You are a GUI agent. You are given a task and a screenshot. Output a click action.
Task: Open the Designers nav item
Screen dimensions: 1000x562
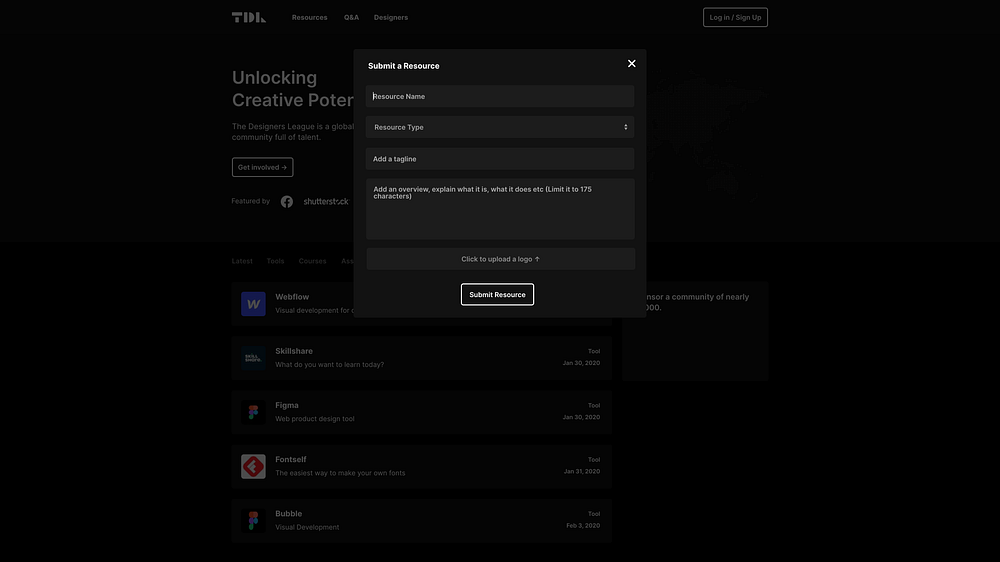point(391,17)
